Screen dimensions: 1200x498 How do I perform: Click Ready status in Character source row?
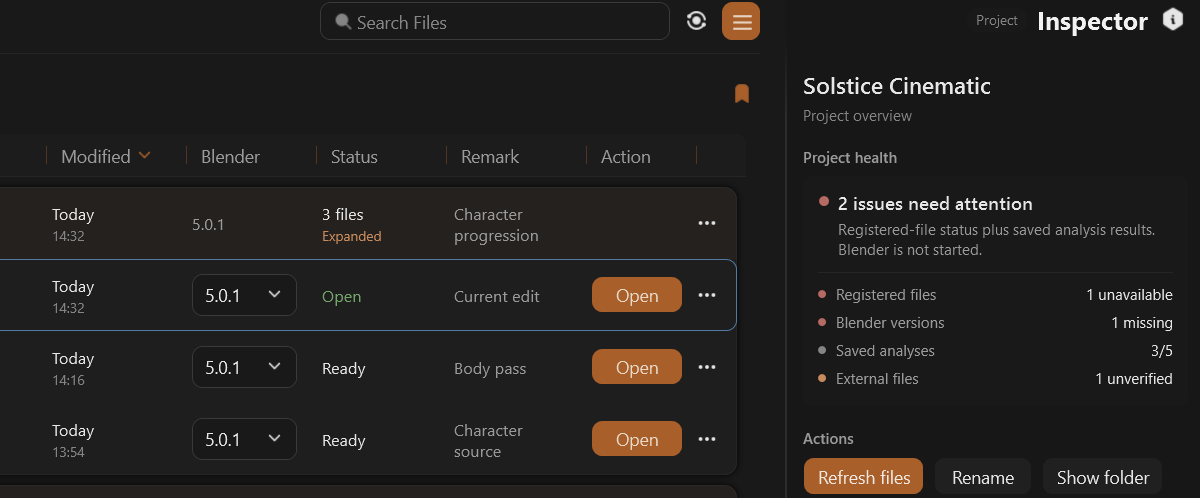(x=344, y=440)
